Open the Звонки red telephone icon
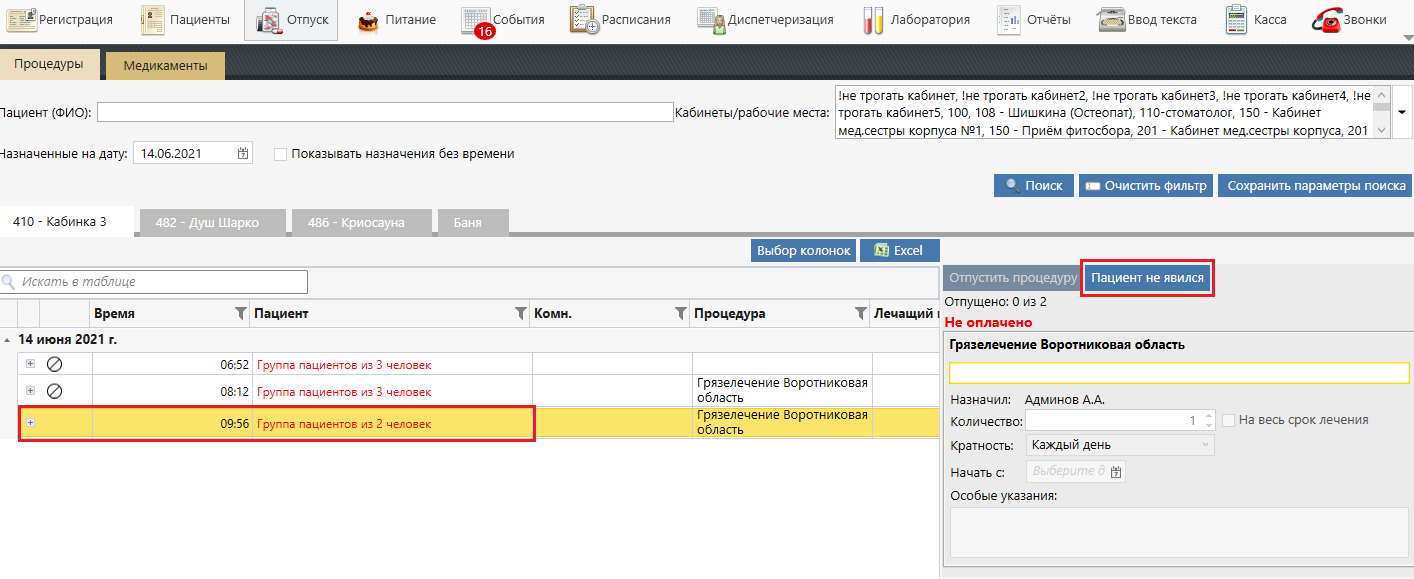Viewport: 1414px width, 579px height. click(x=1326, y=20)
